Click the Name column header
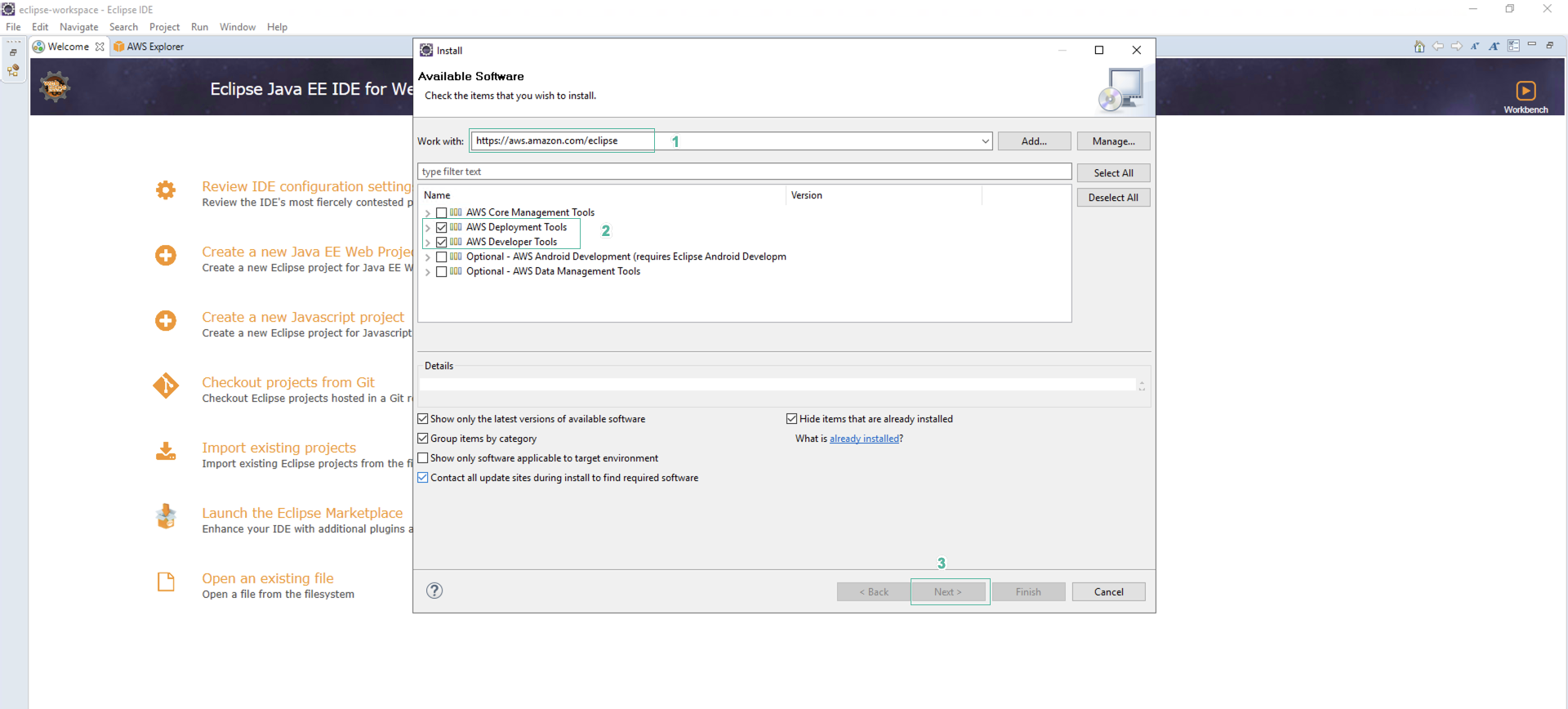1568x709 pixels. [602, 195]
